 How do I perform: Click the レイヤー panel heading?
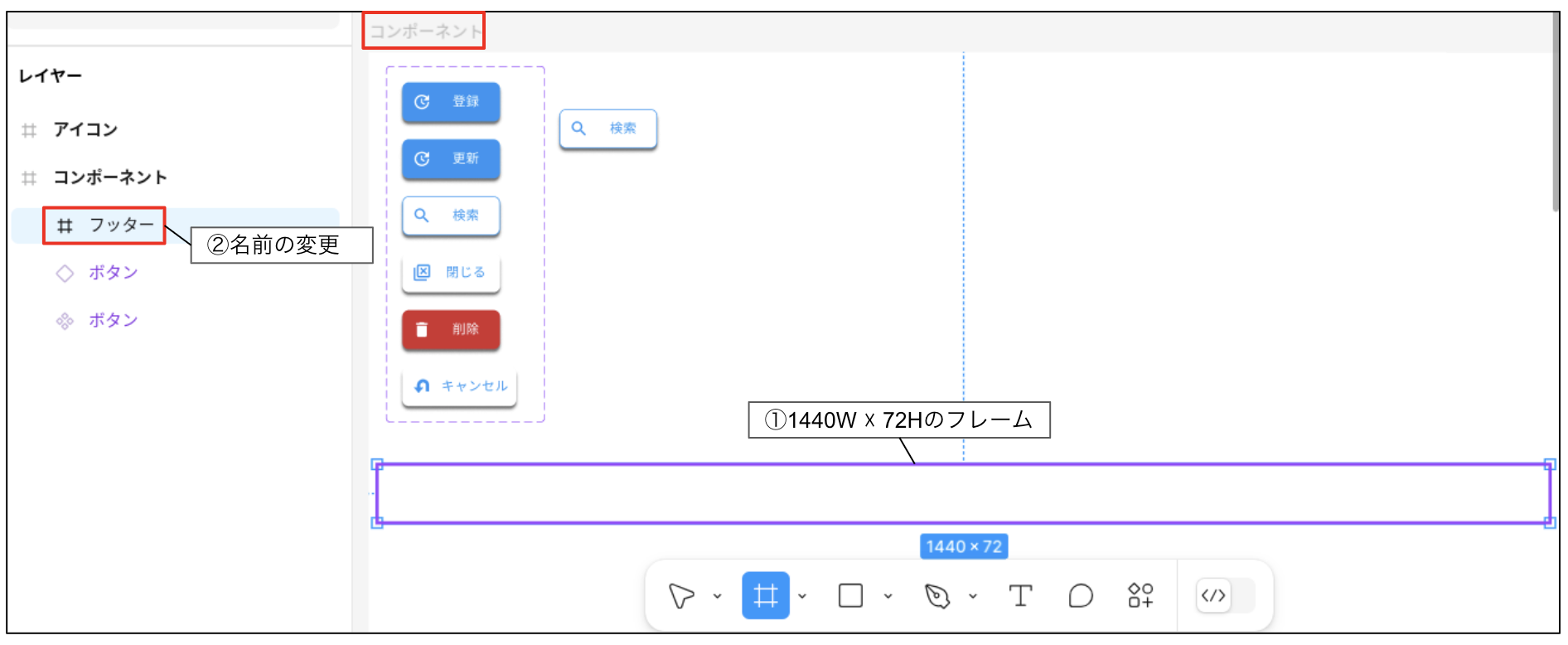(51, 76)
